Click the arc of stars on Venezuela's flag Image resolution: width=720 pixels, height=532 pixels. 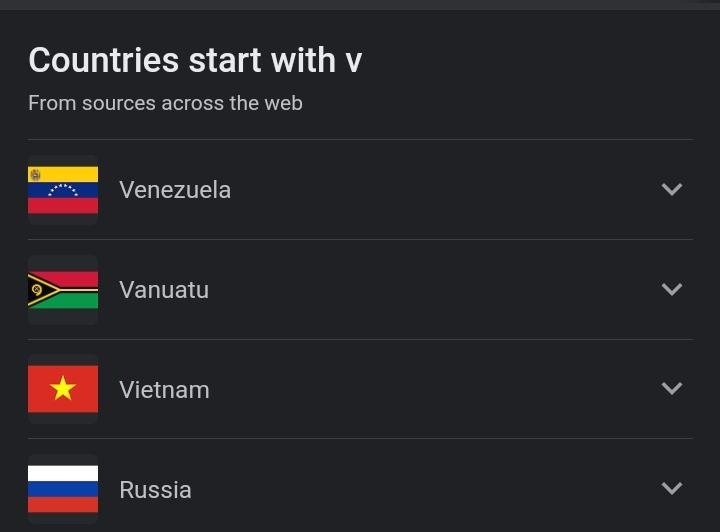coord(63,189)
